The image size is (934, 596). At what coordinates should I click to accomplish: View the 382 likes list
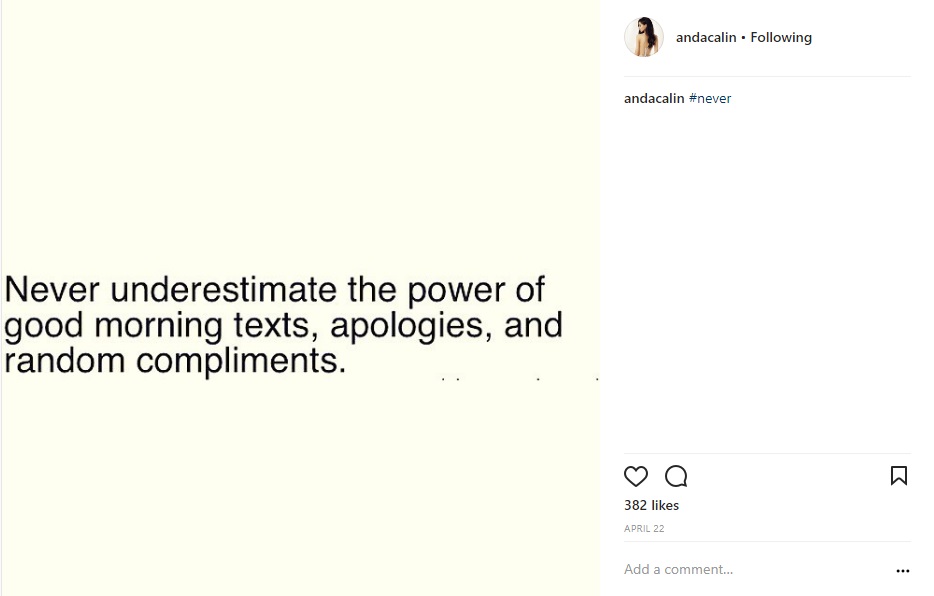point(651,506)
